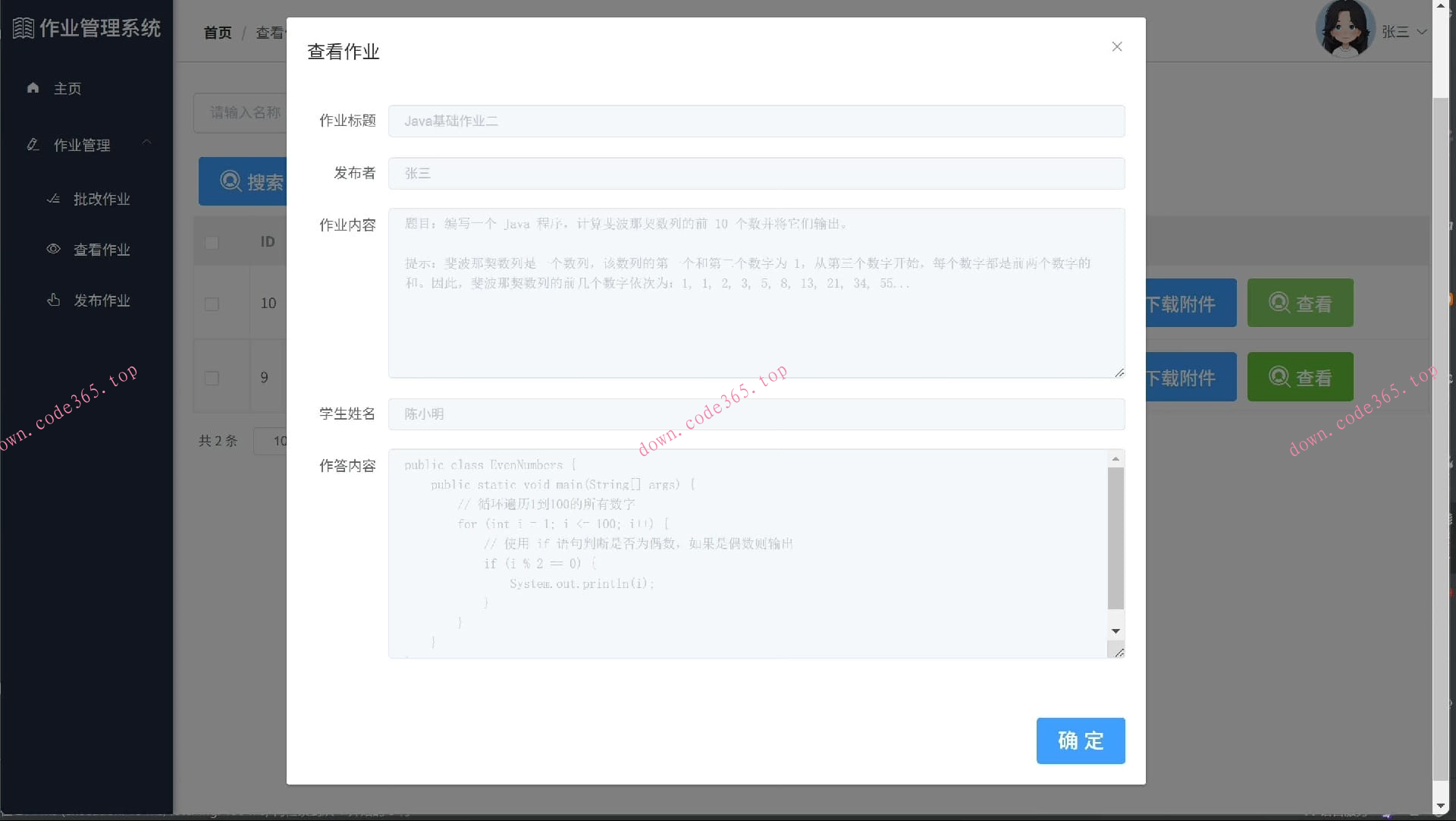Image resolution: width=1456 pixels, height=821 pixels.
Task: Open the page size selector next to 共2条
Action: (x=270, y=441)
